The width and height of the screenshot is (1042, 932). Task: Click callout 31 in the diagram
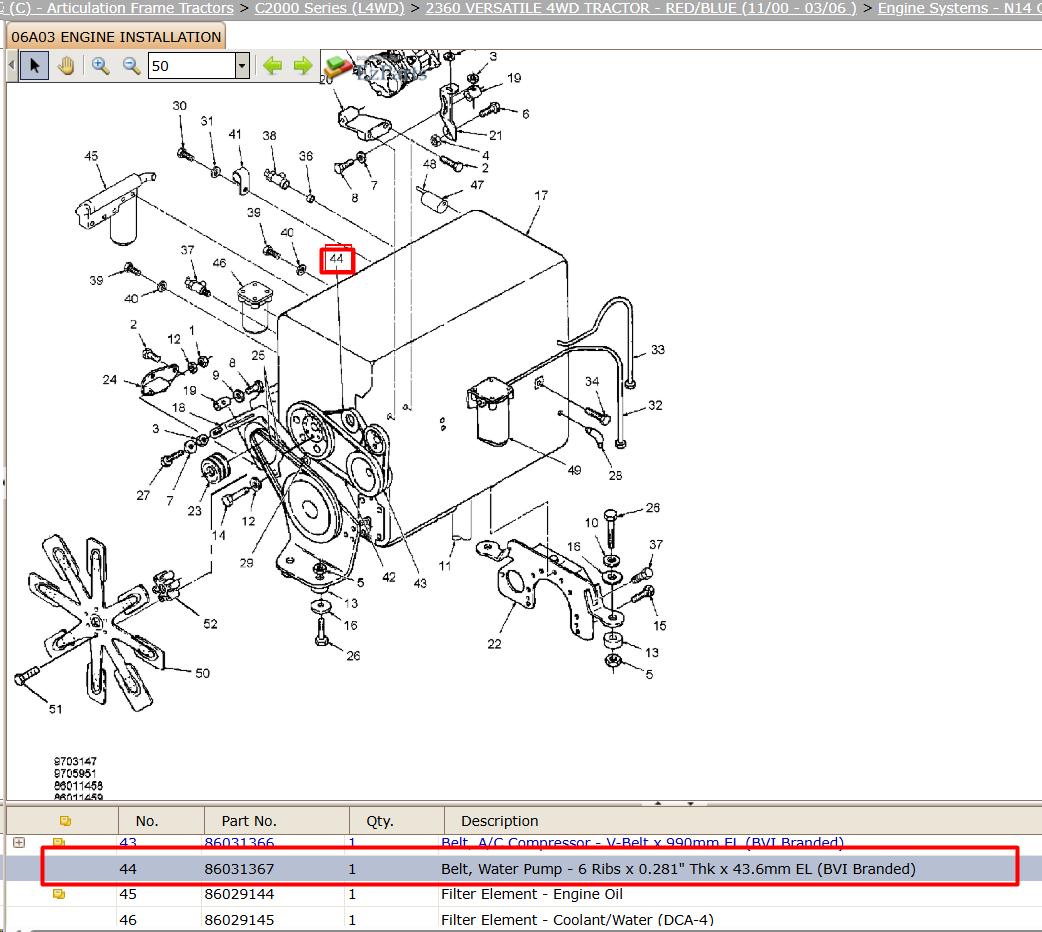click(207, 121)
